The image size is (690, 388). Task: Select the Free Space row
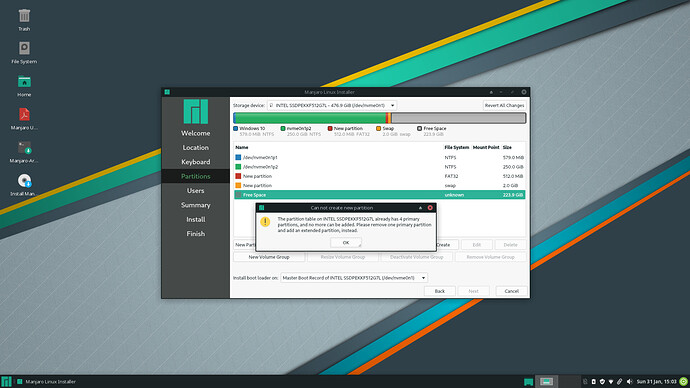[379, 194]
